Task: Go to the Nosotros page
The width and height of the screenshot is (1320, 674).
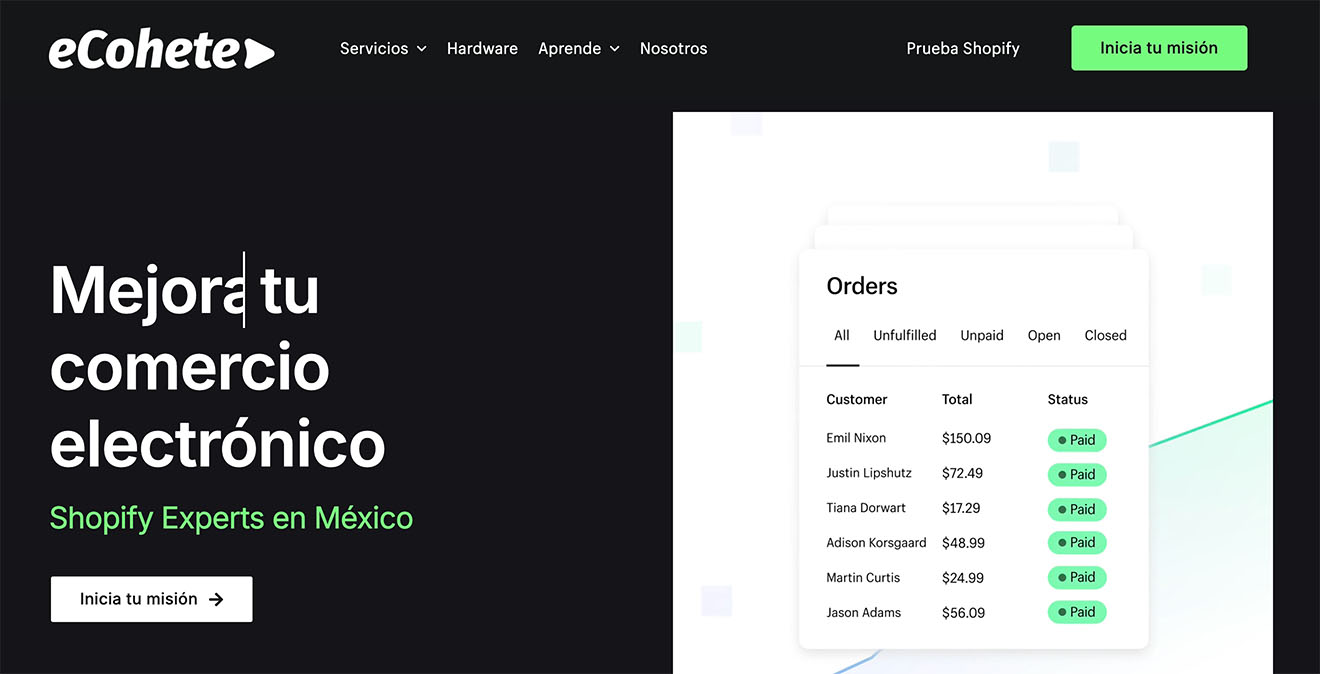Action: click(673, 48)
